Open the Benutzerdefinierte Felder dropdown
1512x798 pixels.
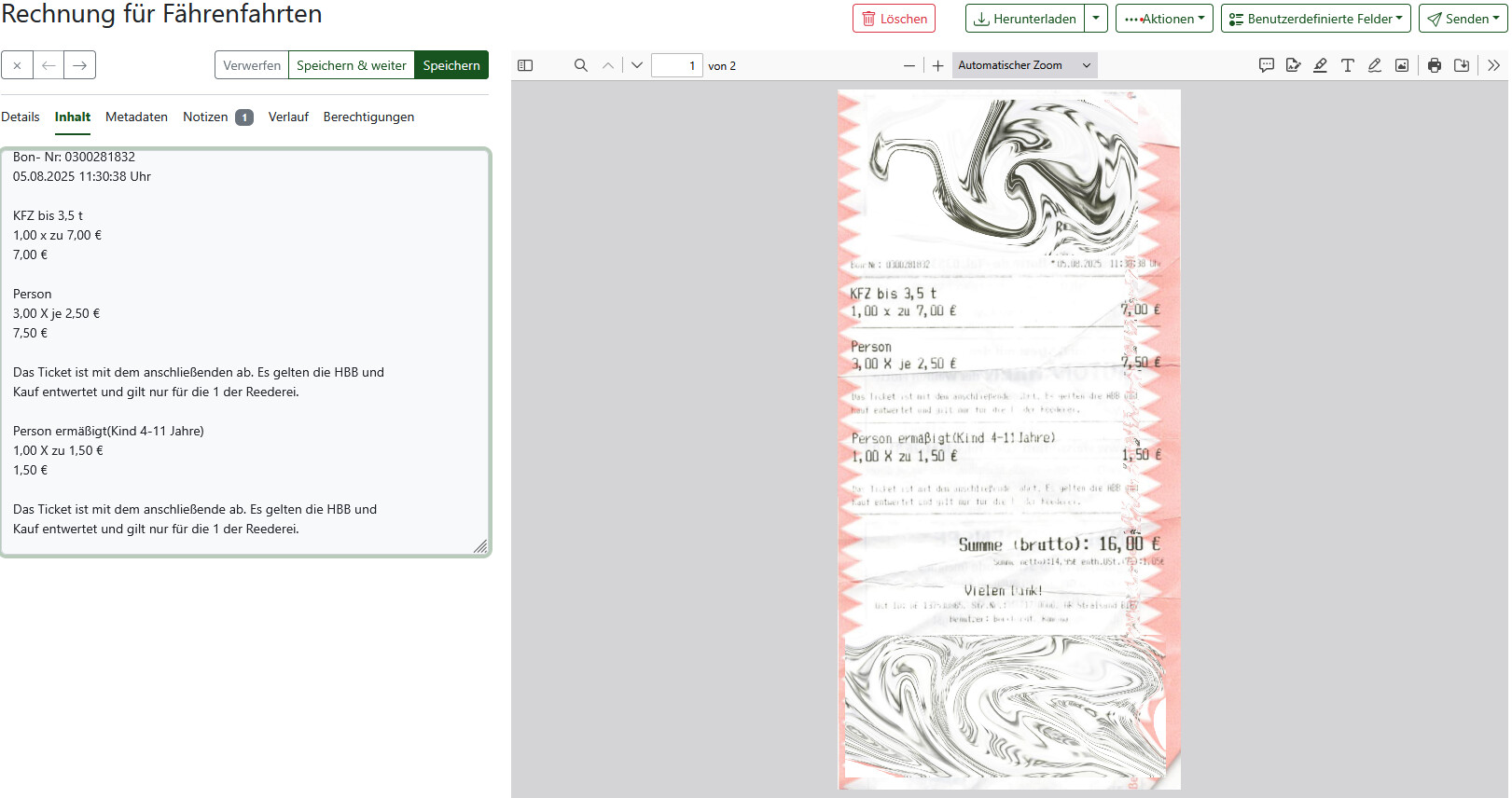(x=1315, y=19)
